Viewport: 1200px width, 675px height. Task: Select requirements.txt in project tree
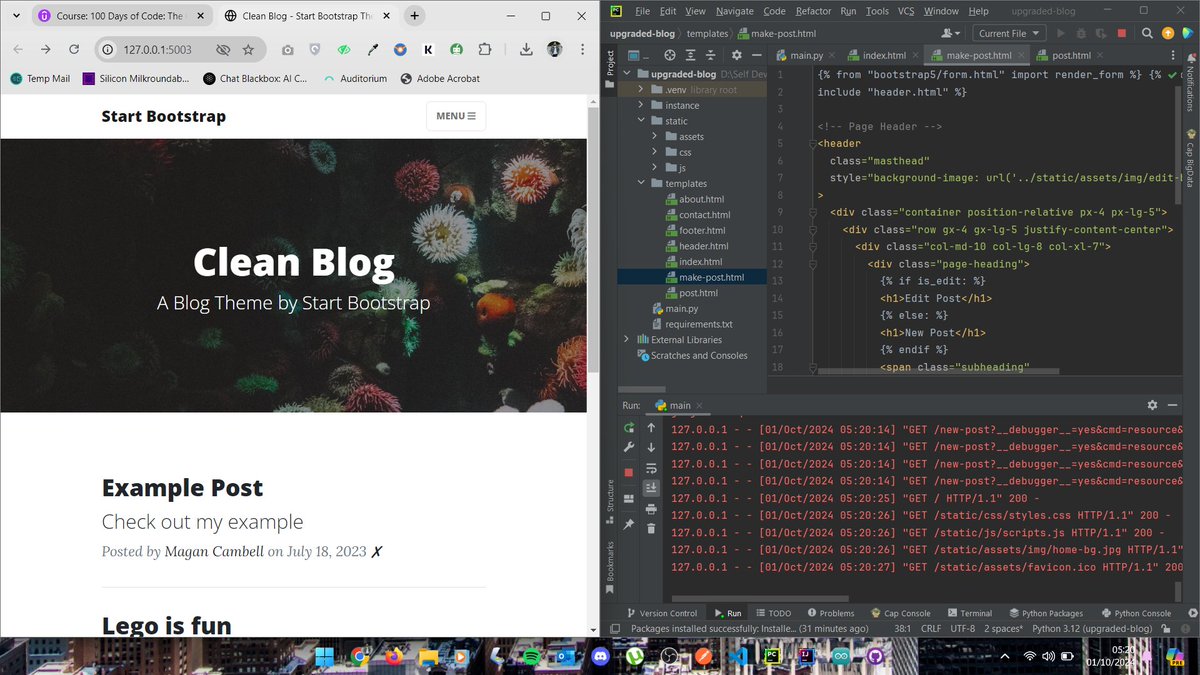point(698,324)
